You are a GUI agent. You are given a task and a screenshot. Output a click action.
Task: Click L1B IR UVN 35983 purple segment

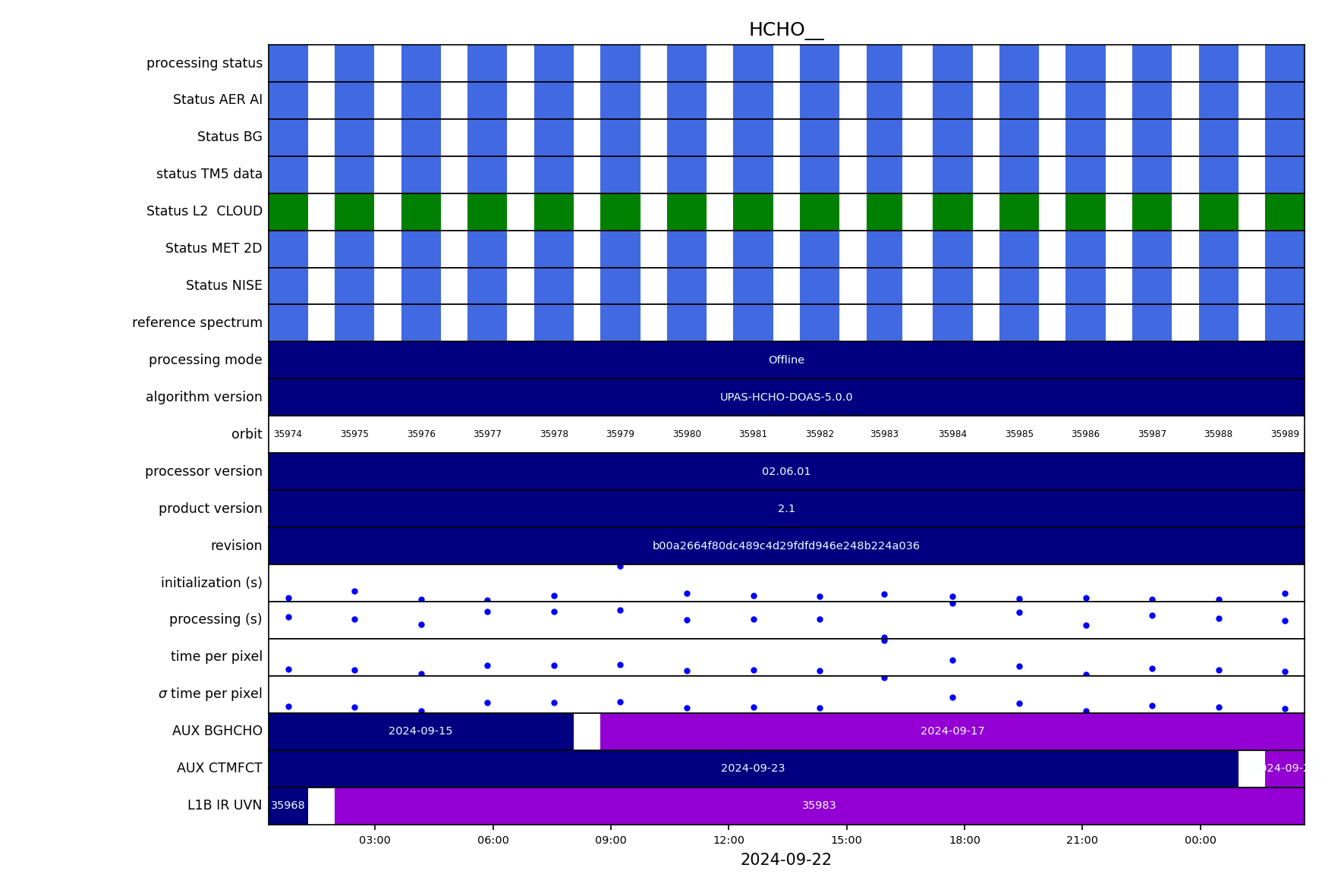(820, 806)
